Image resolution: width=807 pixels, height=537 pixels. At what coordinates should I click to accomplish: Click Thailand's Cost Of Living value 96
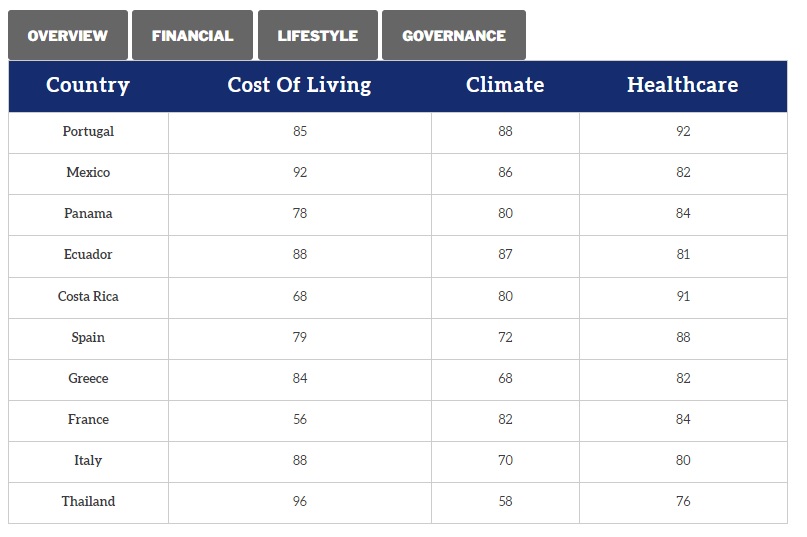300,502
